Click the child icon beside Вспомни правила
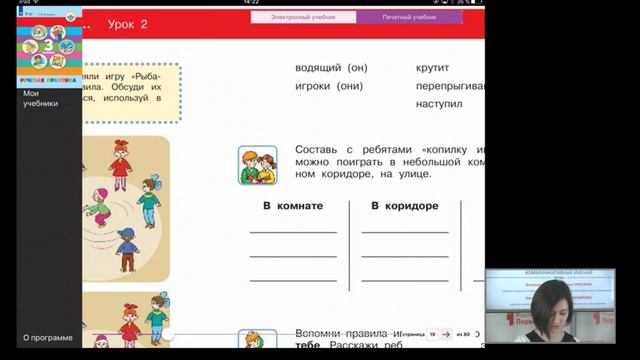 click(258, 338)
